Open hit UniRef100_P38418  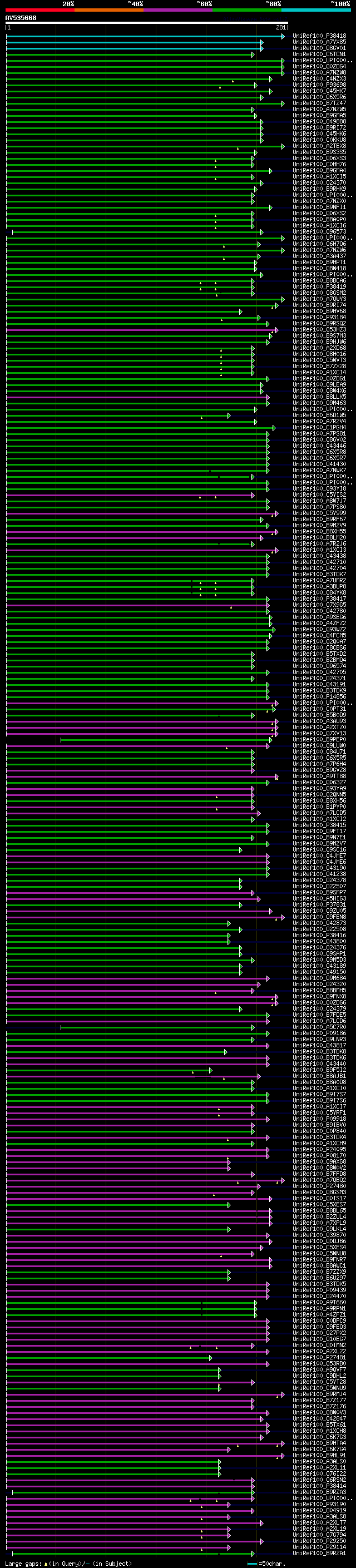tap(319, 36)
